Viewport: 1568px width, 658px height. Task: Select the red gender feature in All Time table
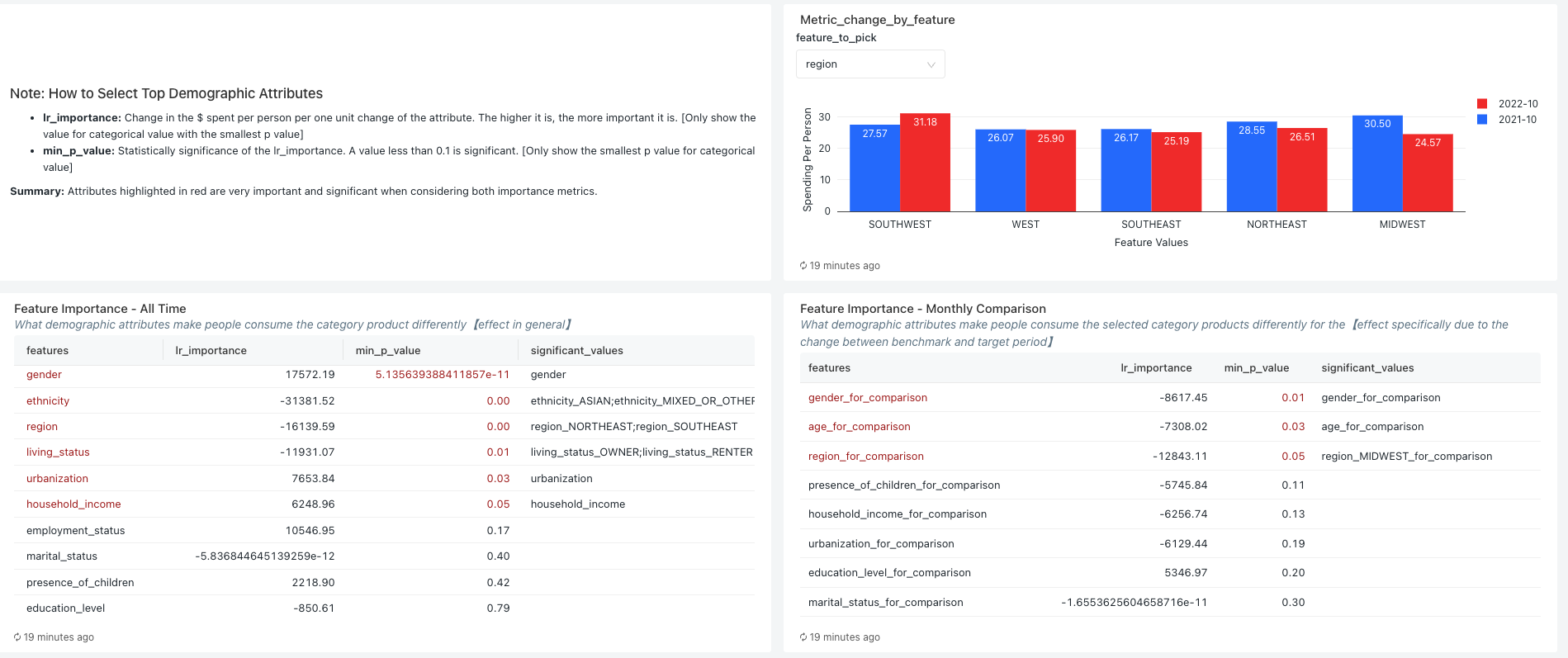(44, 375)
